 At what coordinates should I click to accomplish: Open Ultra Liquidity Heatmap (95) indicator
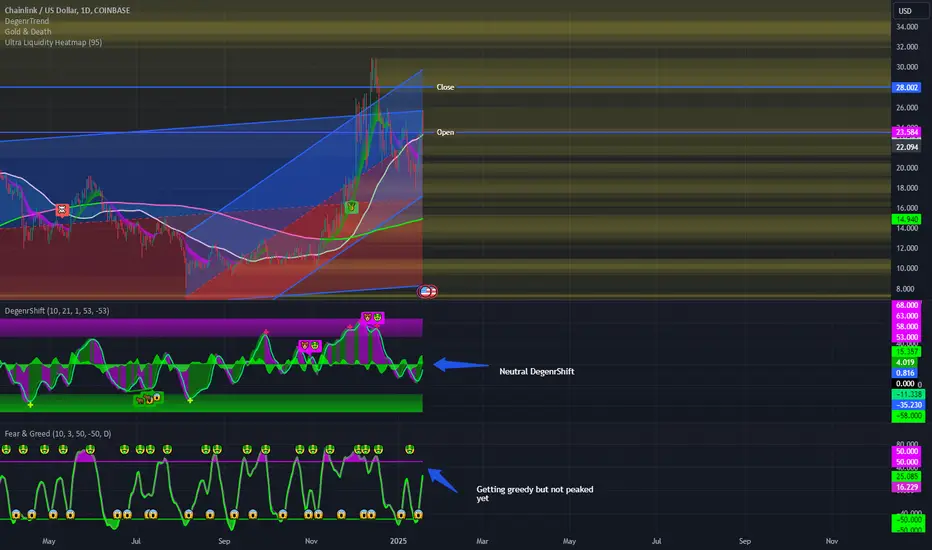53,42
